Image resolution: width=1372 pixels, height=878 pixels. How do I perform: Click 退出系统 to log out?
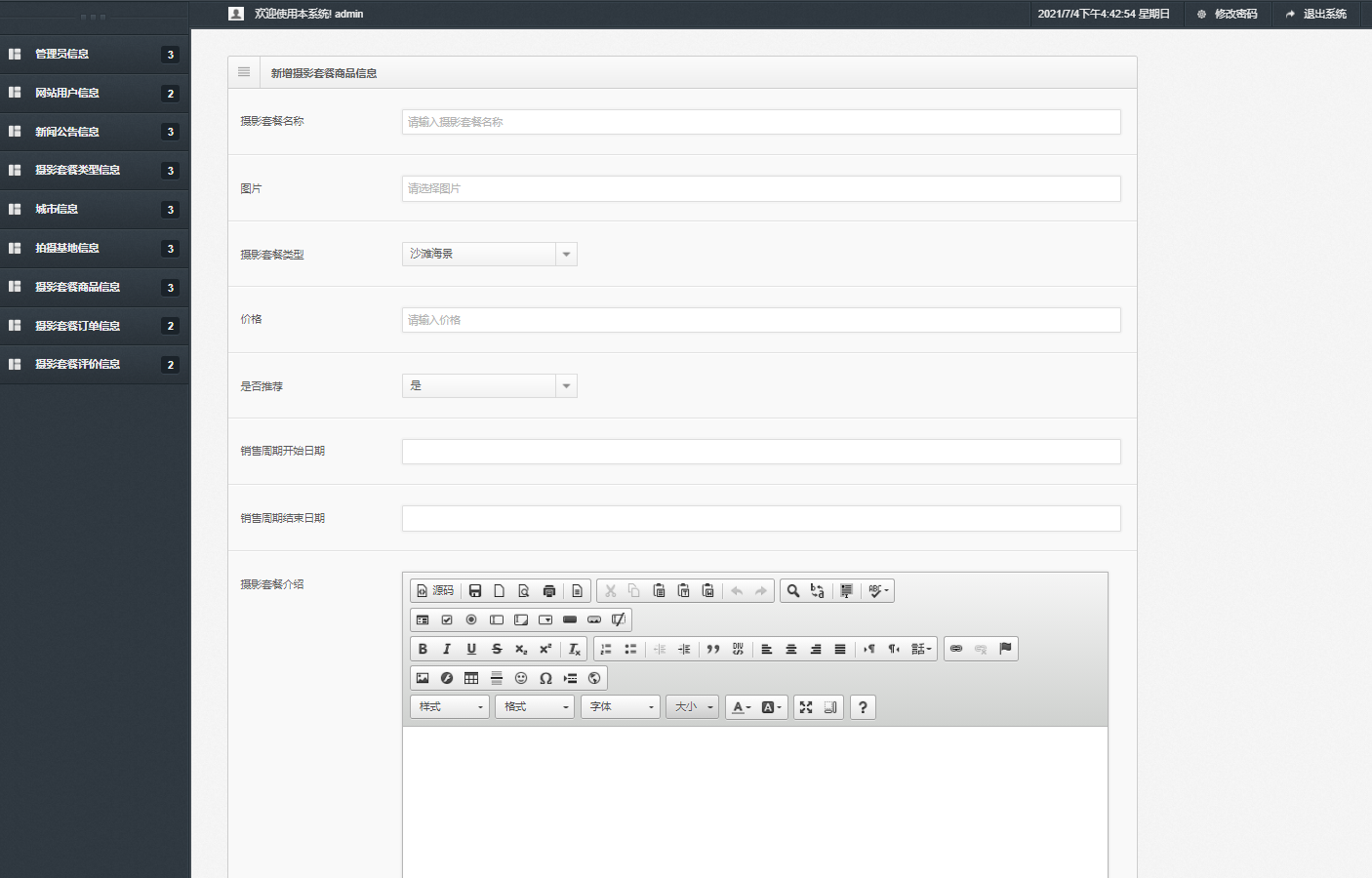click(x=1316, y=14)
